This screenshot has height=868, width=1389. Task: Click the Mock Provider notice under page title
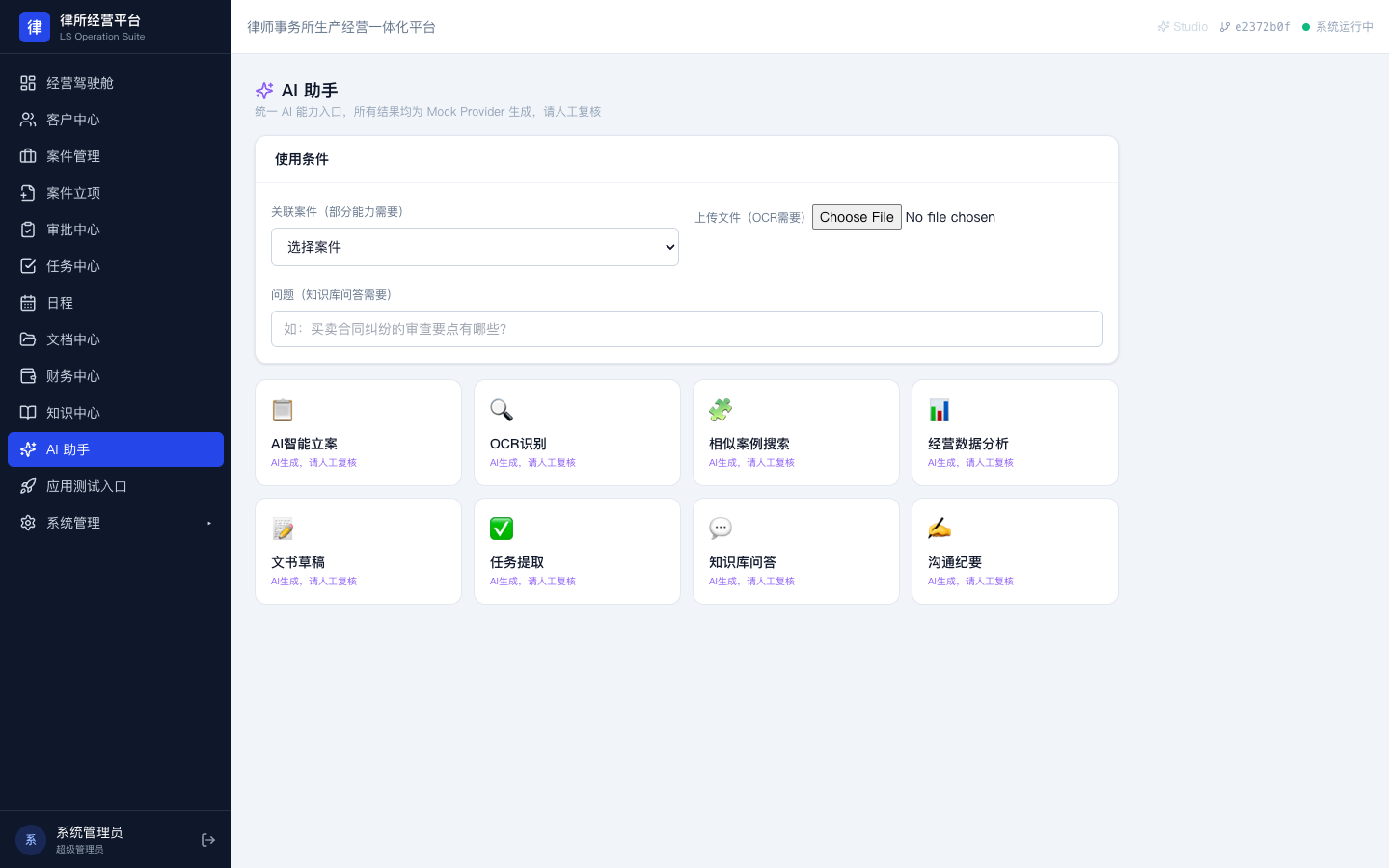[x=427, y=112]
